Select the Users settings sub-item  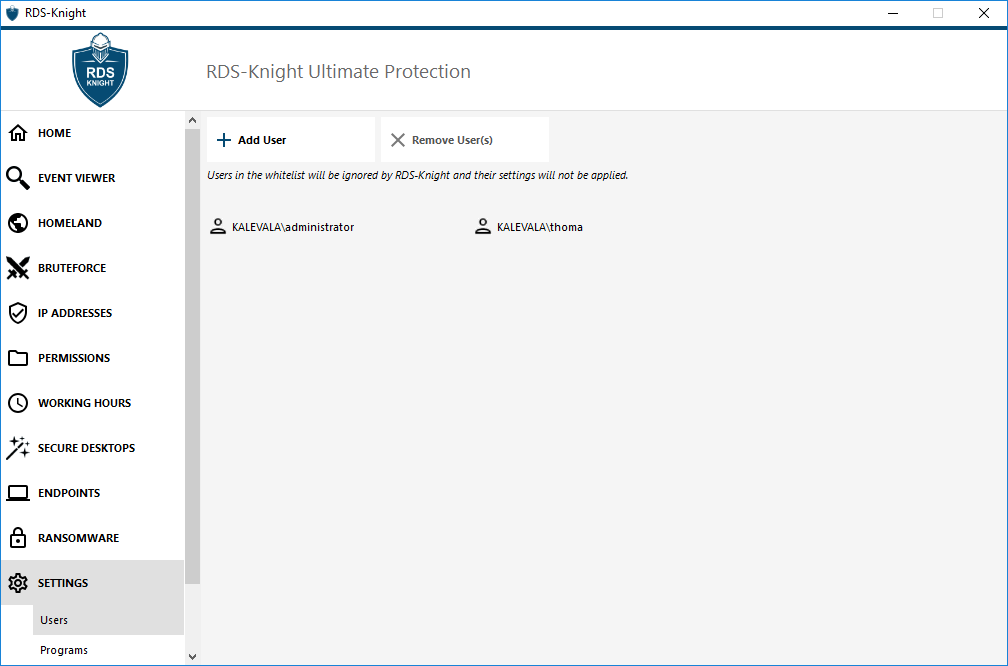[108, 620]
